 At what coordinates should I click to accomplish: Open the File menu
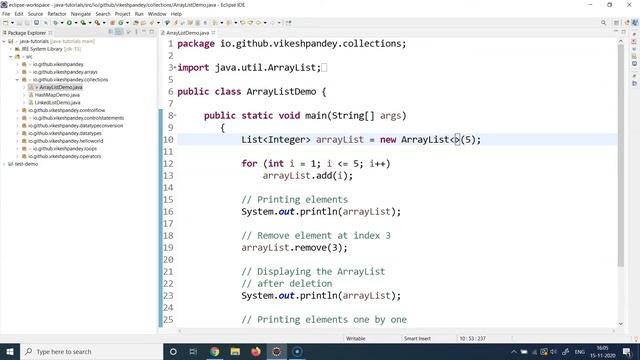pos(6,14)
